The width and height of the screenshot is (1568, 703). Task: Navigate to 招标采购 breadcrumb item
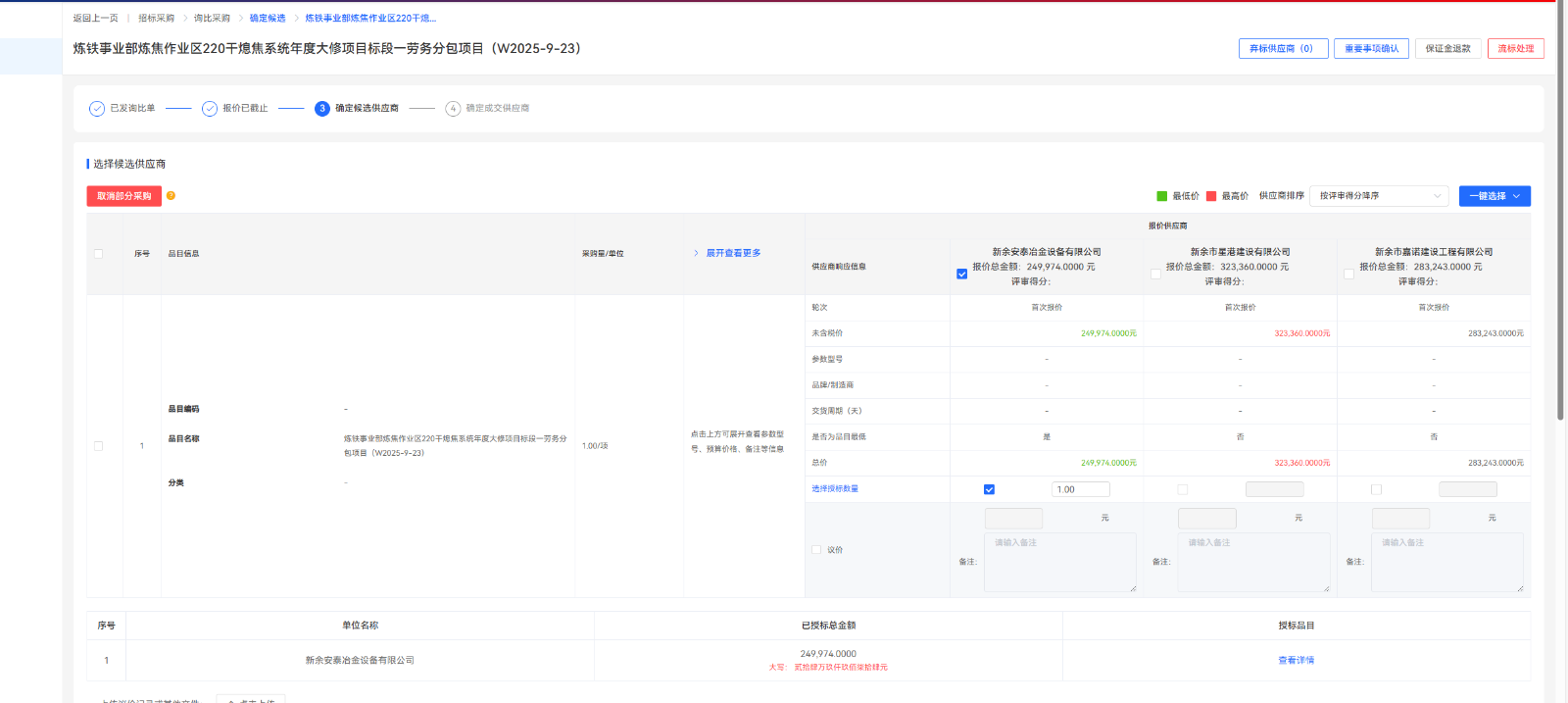pyautogui.click(x=156, y=19)
